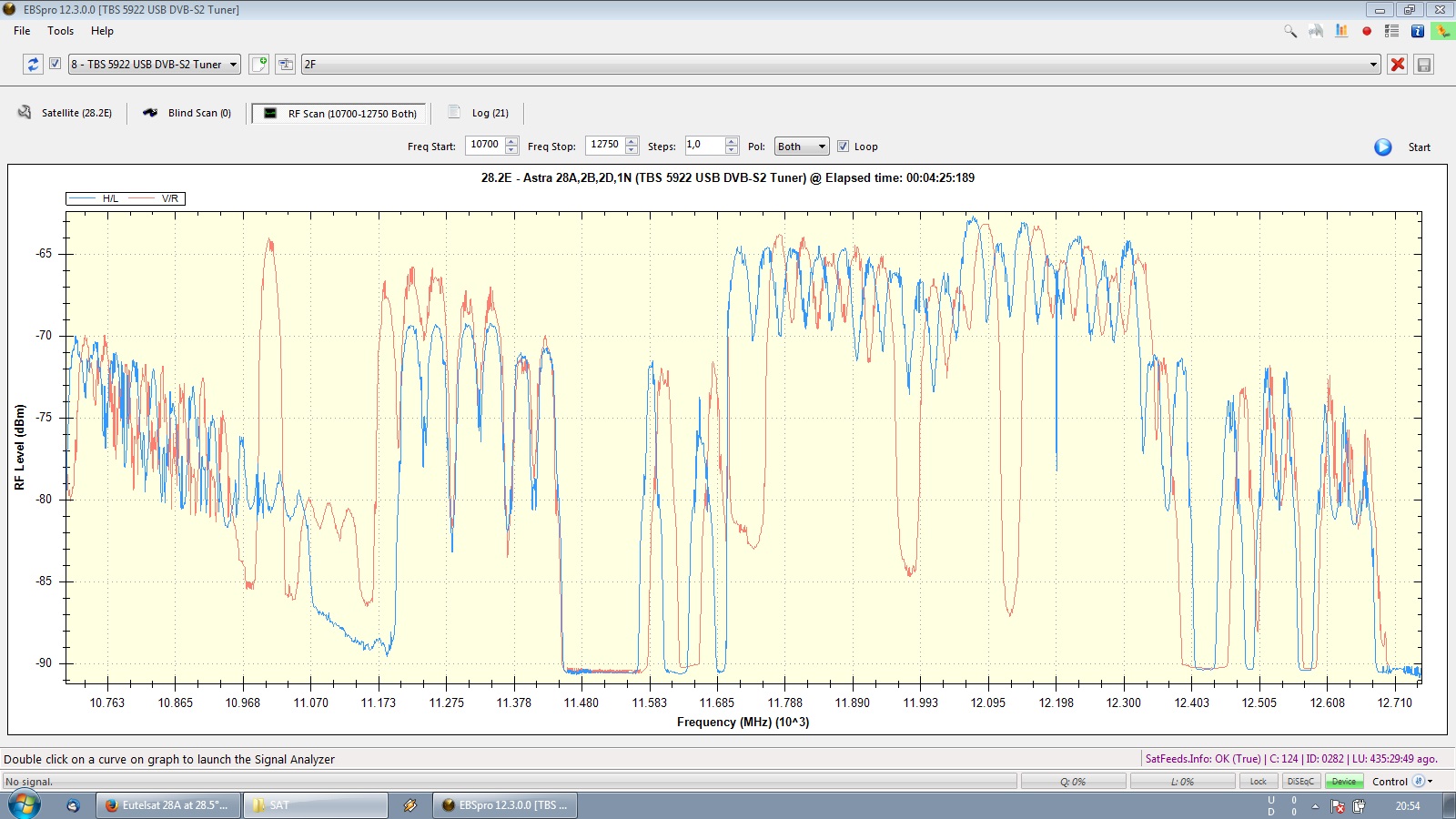Click the satellite dish icon in top toolbar
This screenshot has height=819, width=1456.
pyautogui.click(x=1316, y=31)
